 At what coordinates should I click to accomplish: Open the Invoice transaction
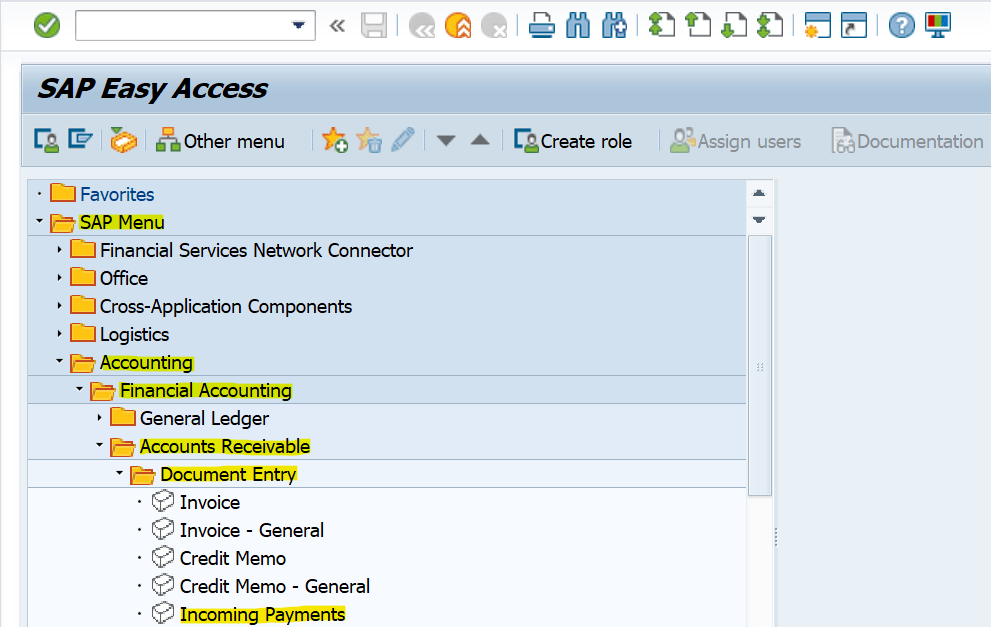210,502
